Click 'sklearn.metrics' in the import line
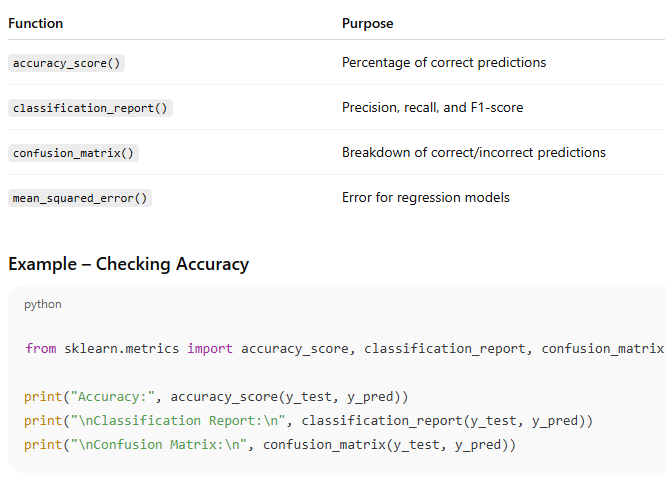 click(x=122, y=349)
